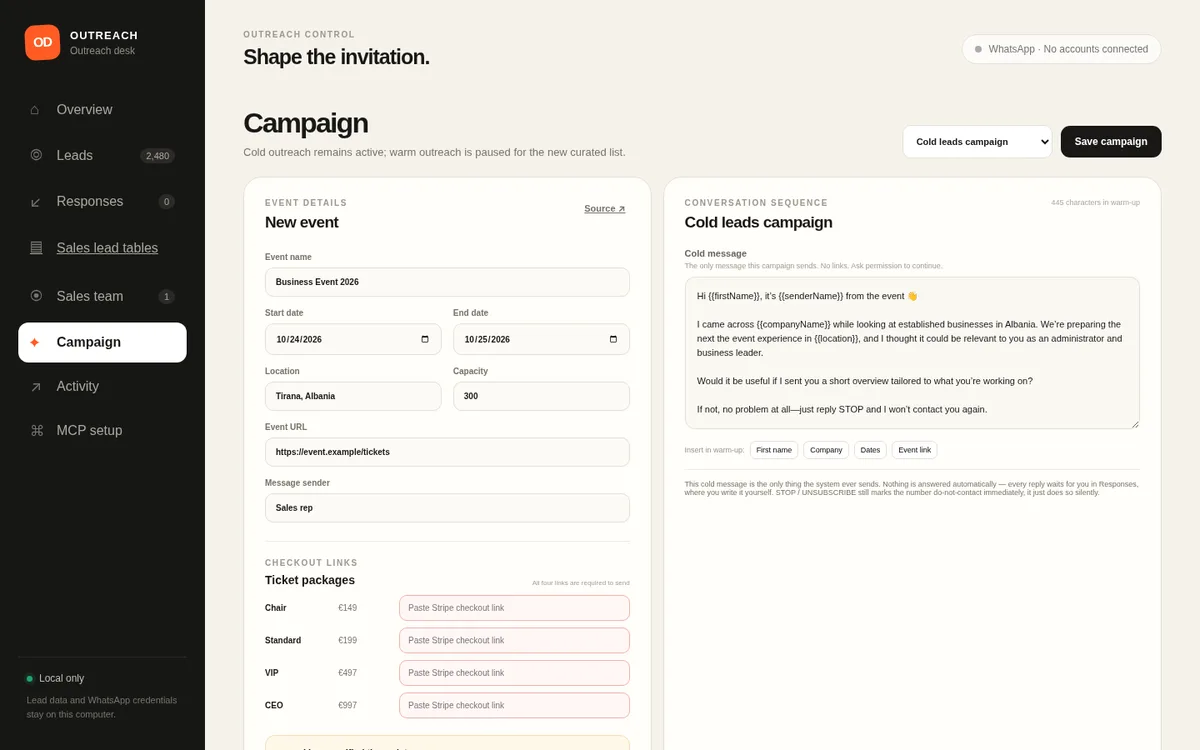This screenshot has height=750, width=1200.
Task: Insert Company placeholder
Action: click(x=826, y=450)
